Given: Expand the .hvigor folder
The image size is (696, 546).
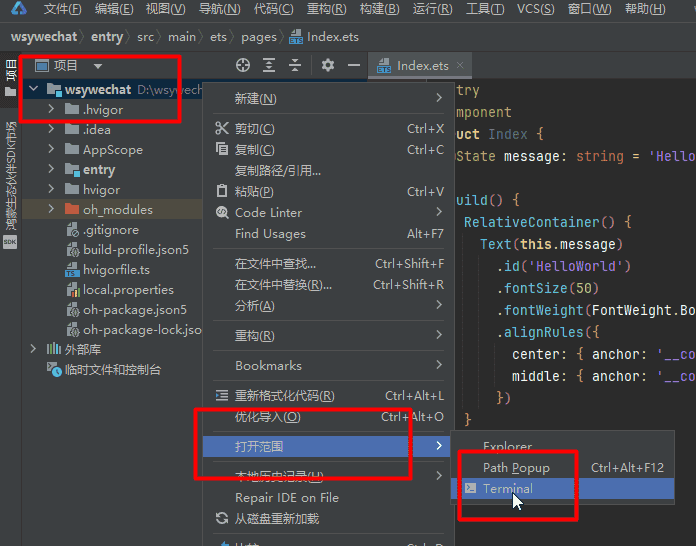Looking at the screenshot, I should [x=51, y=109].
